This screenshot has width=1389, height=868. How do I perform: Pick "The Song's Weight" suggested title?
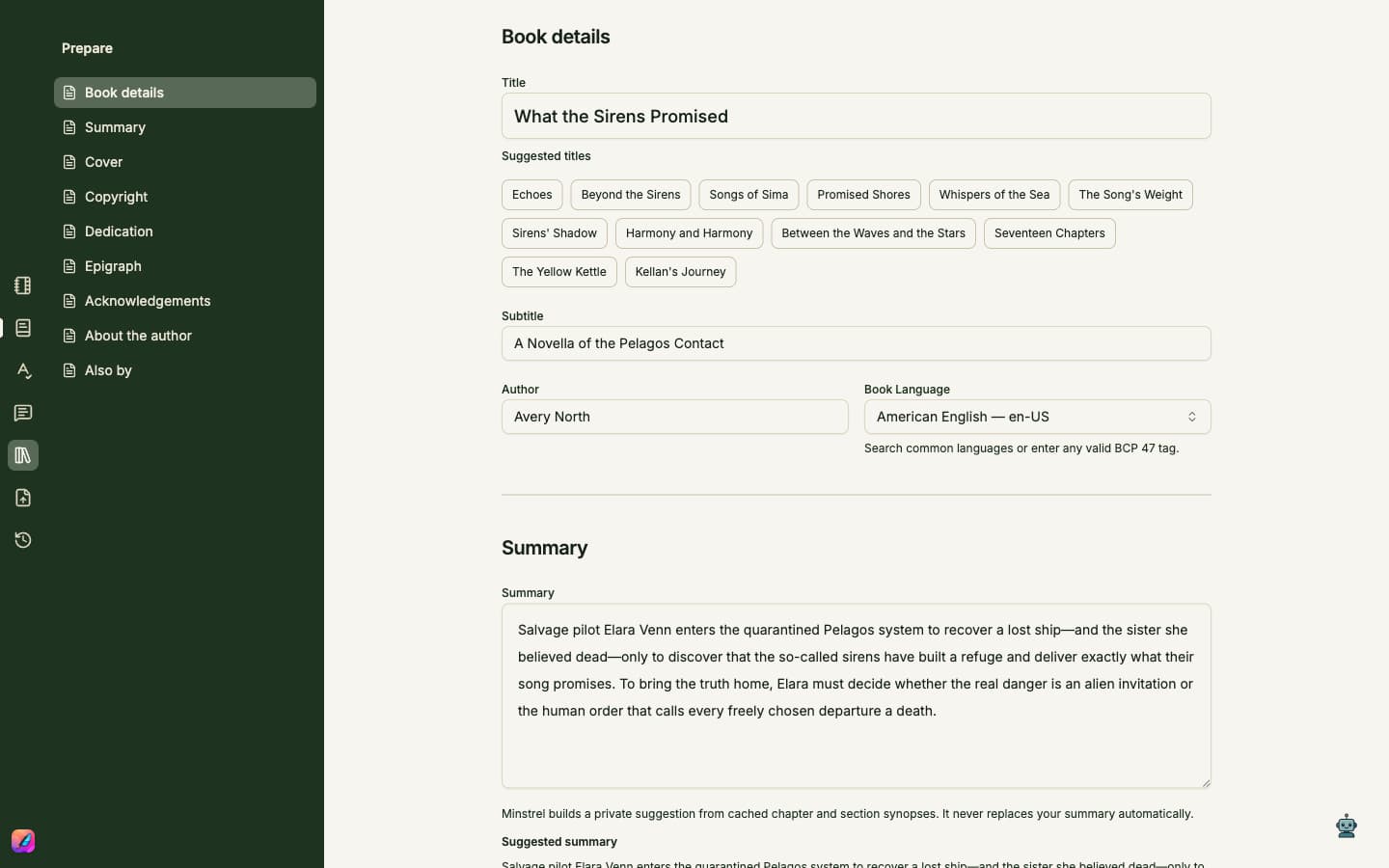click(1130, 195)
